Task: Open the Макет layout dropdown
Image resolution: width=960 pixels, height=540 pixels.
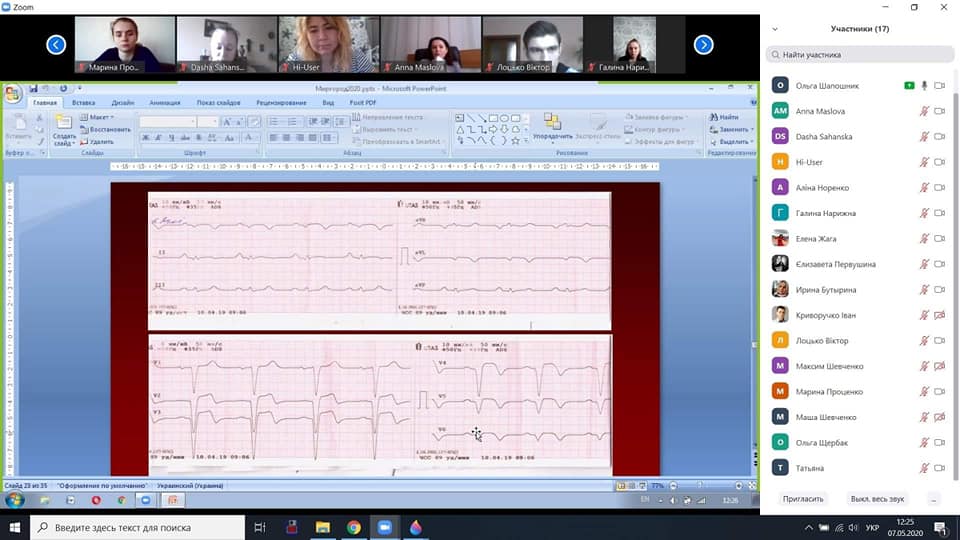Action: point(99,117)
